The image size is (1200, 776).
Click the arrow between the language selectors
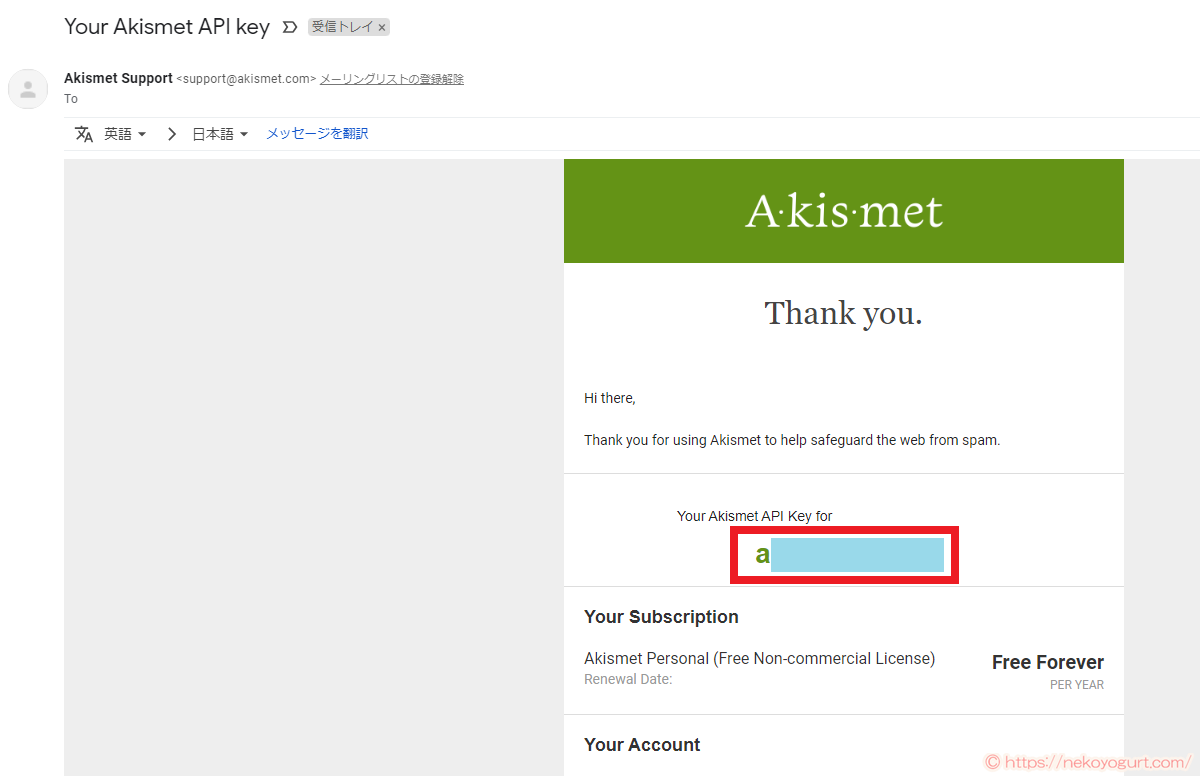[171, 134]
